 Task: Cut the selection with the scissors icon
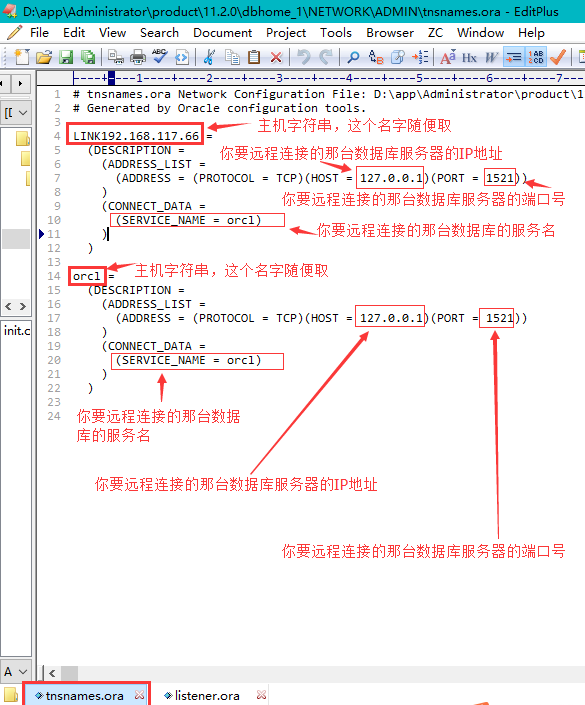tap(209, 57)
